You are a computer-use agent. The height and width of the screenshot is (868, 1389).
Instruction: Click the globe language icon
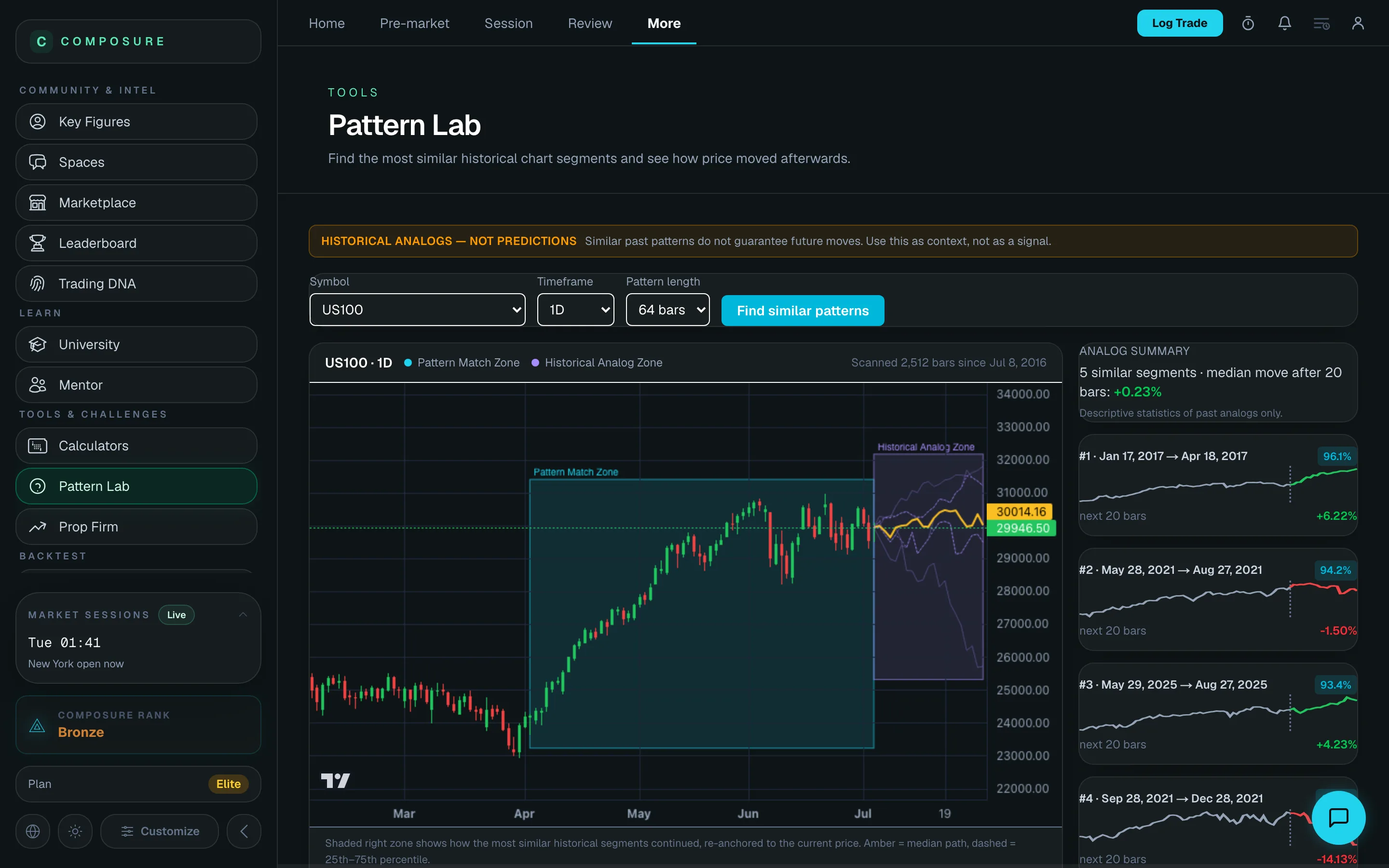click(x=33, y=831)
